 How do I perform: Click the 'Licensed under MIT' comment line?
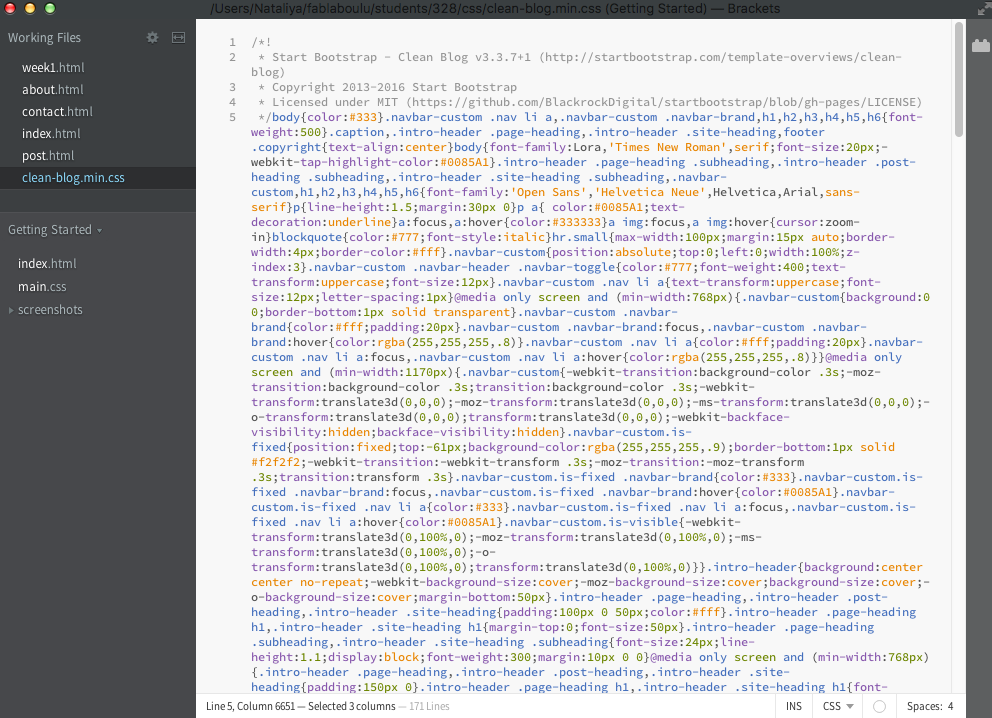[x=590, y=102]
